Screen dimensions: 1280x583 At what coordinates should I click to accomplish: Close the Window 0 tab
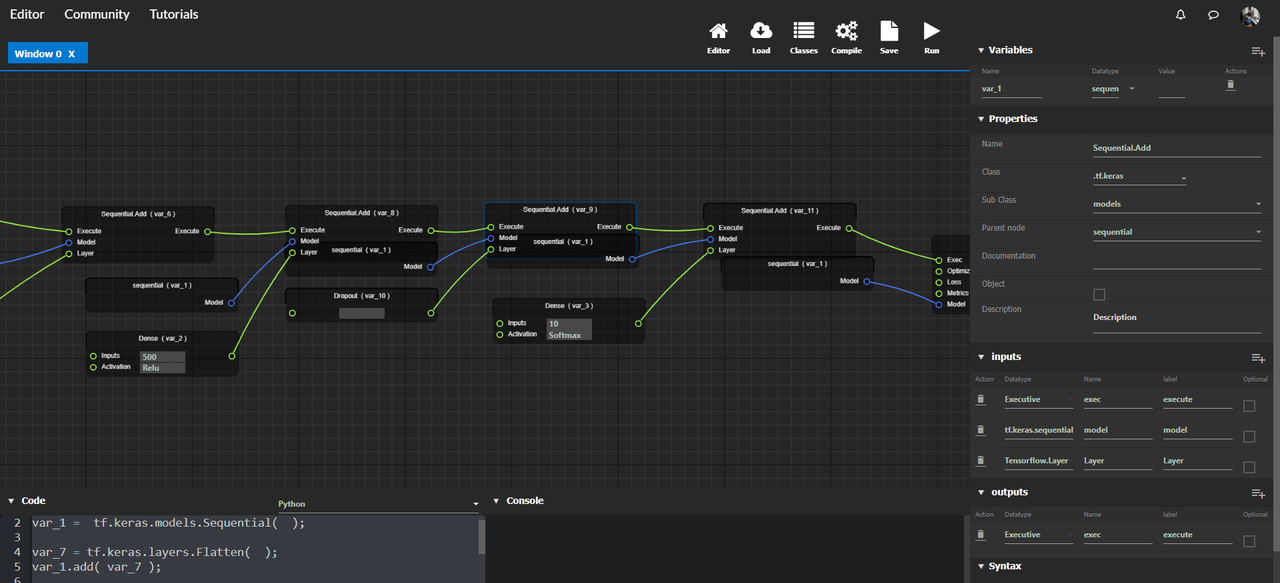click(x=72, y=54)
